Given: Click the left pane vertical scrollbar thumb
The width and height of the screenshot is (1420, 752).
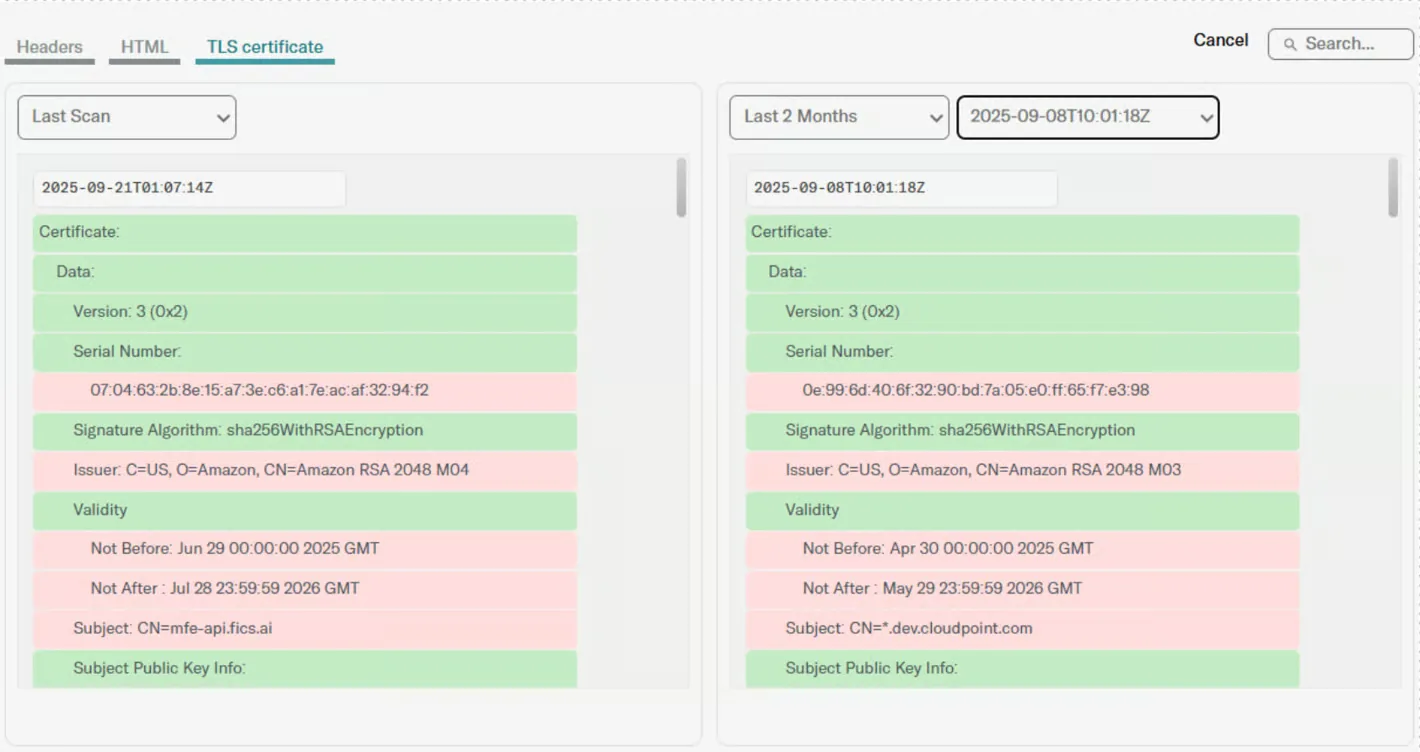Looking at the screenshot, I should tap(681, 187).
